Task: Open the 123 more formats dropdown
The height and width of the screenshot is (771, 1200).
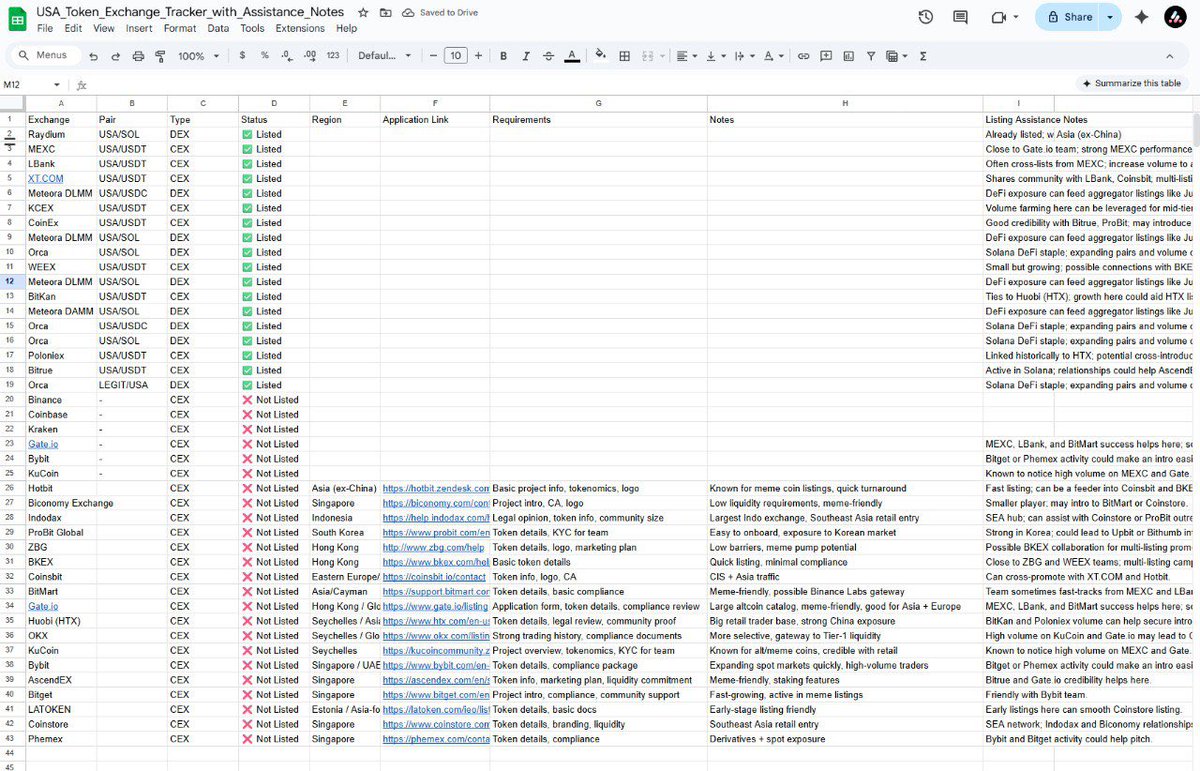Action: 333,56
